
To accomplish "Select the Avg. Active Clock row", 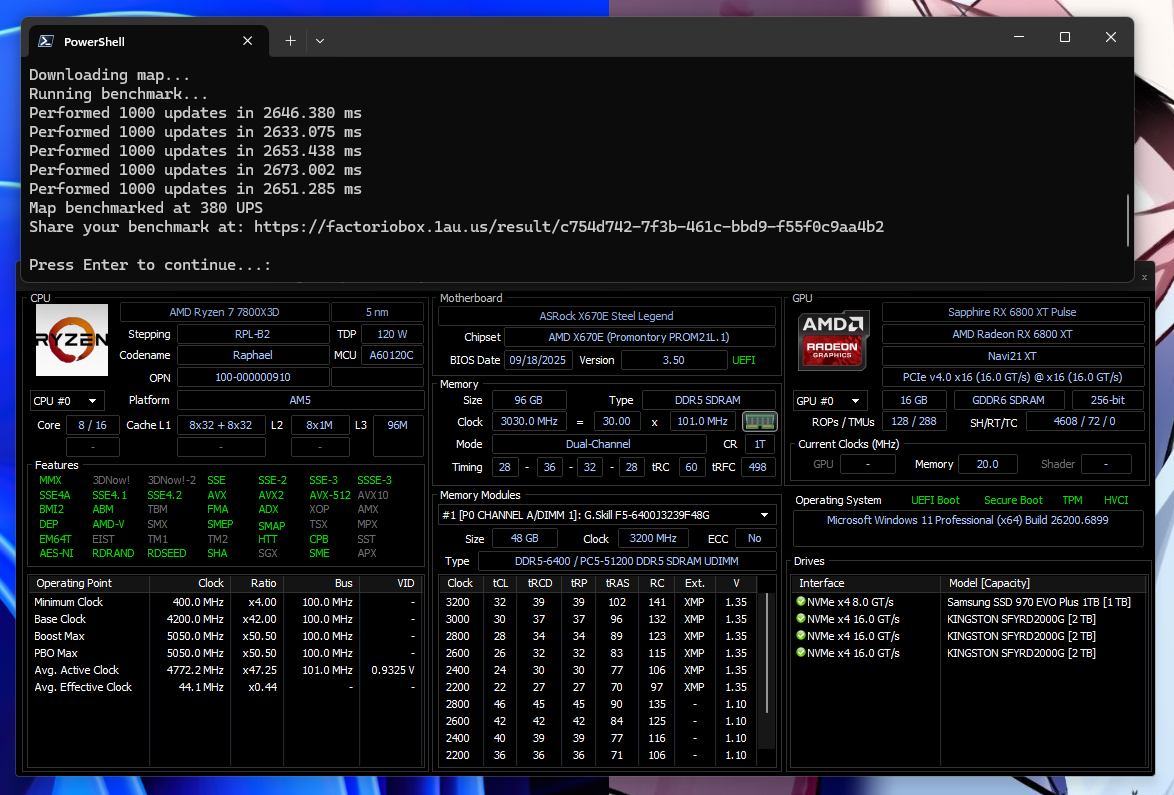I will coord(225,670).
